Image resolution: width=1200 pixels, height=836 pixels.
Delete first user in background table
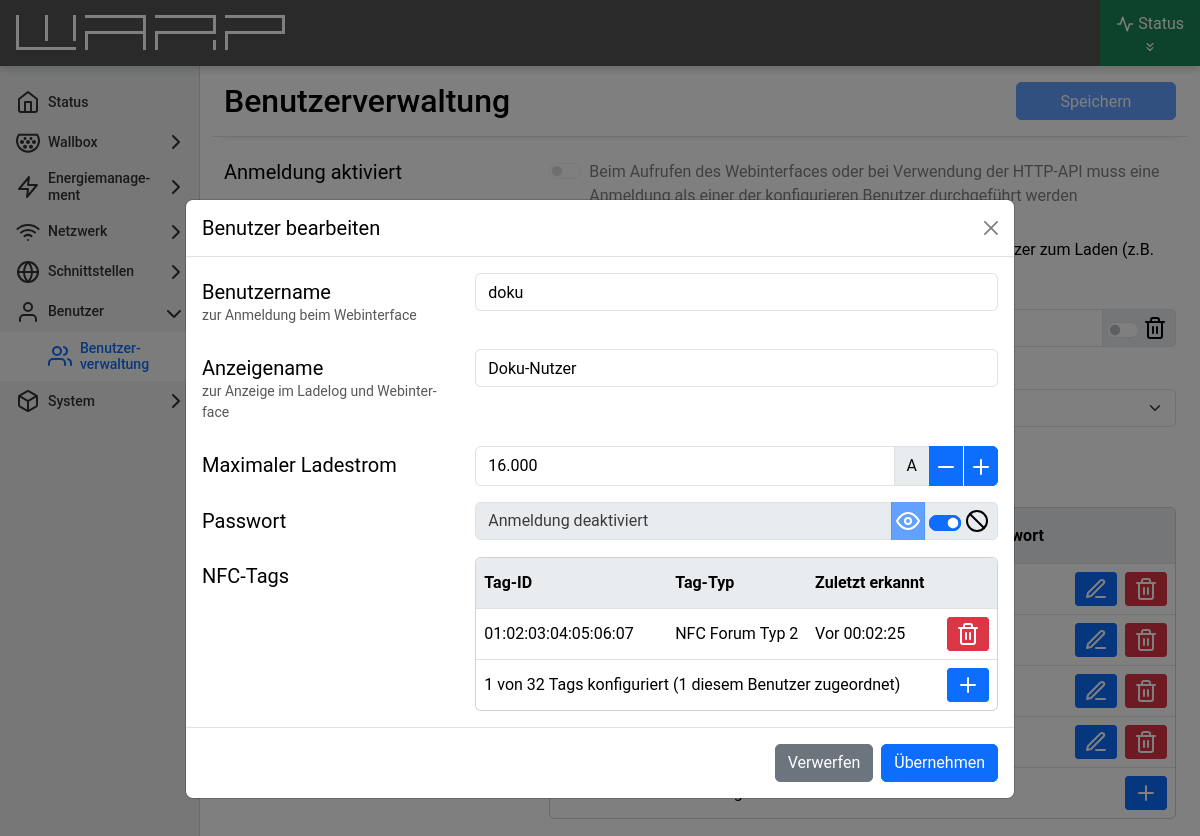point(1146,589)
